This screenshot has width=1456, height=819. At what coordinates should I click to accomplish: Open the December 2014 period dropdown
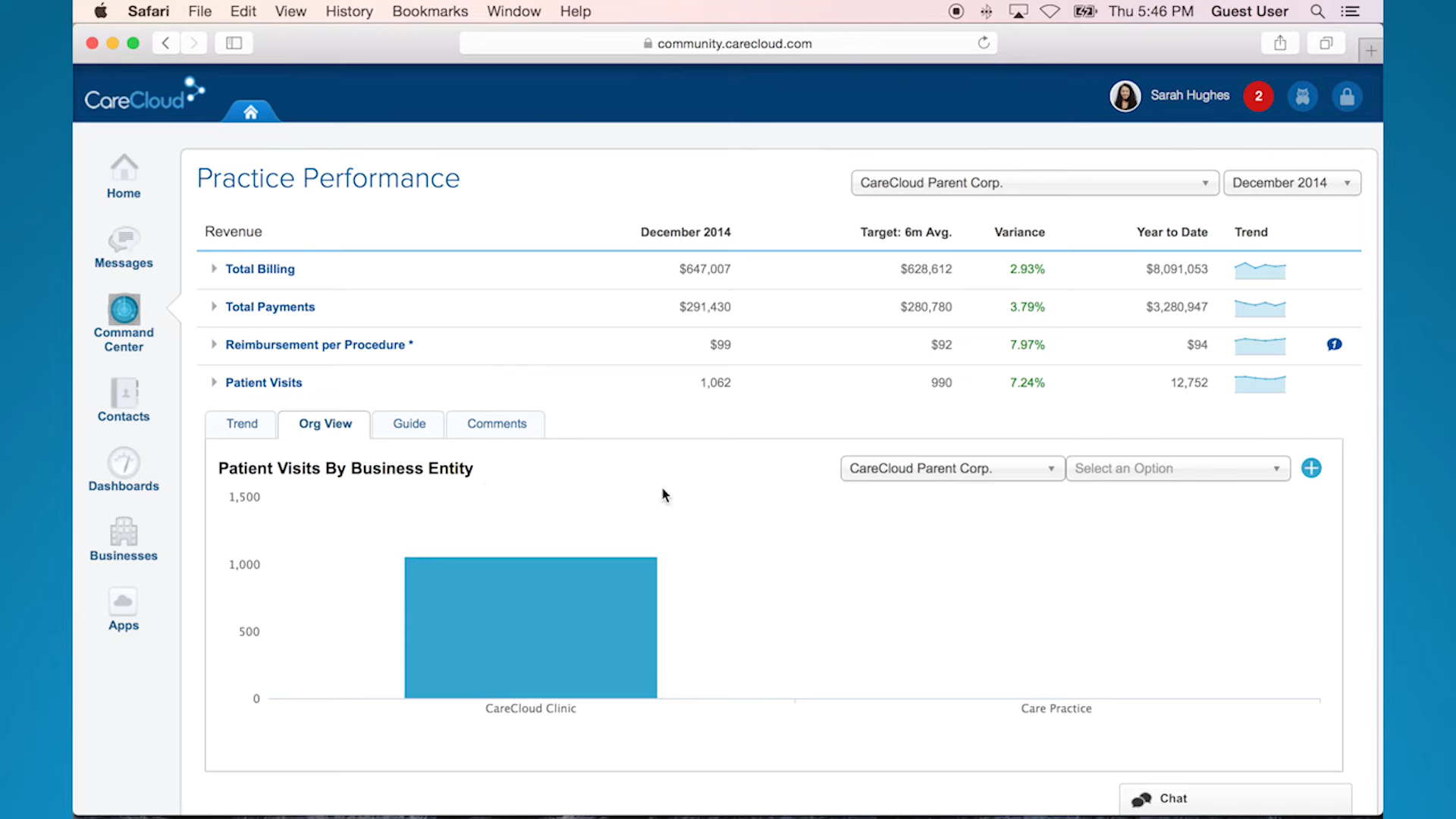1291,183
